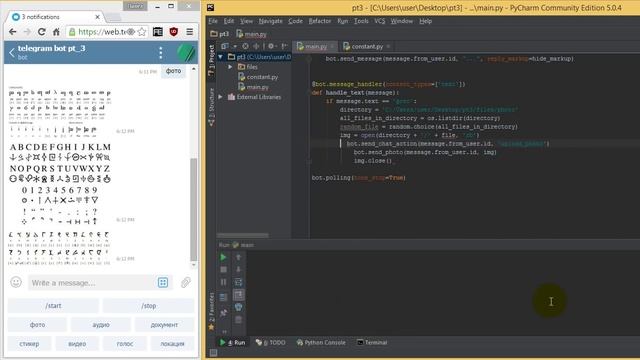Toggle the bot keyboard icon
Screen dimensions: 640x360
162,282
